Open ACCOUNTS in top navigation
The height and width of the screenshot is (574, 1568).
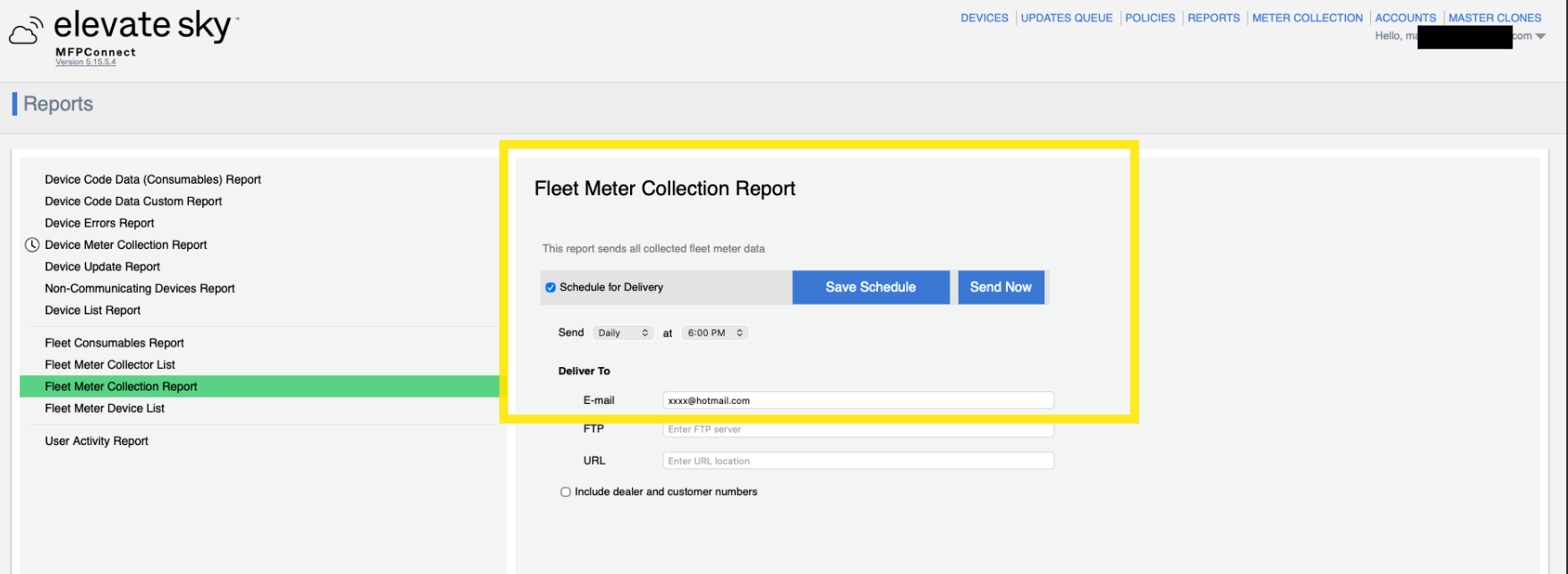1405,18
